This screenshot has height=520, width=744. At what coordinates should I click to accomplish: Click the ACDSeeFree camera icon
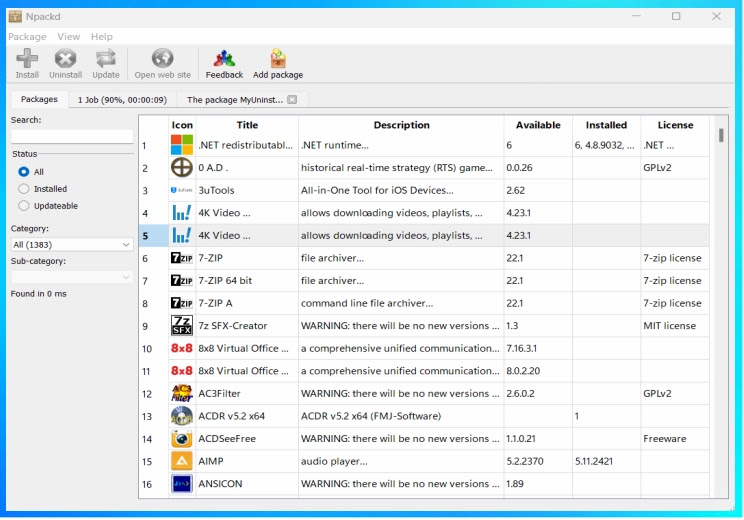coord(182,438)
